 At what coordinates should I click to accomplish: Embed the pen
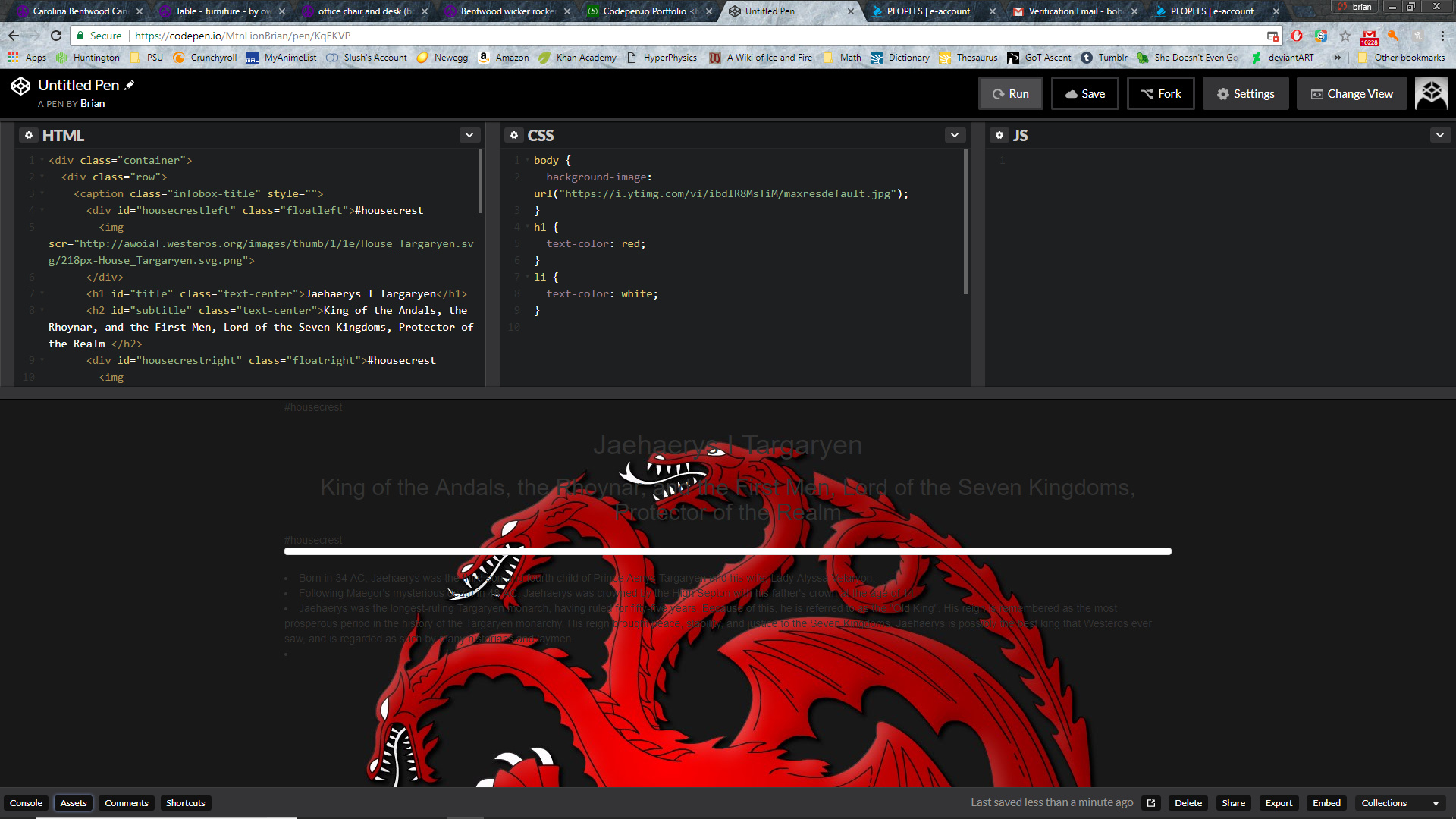(1326, 803)
